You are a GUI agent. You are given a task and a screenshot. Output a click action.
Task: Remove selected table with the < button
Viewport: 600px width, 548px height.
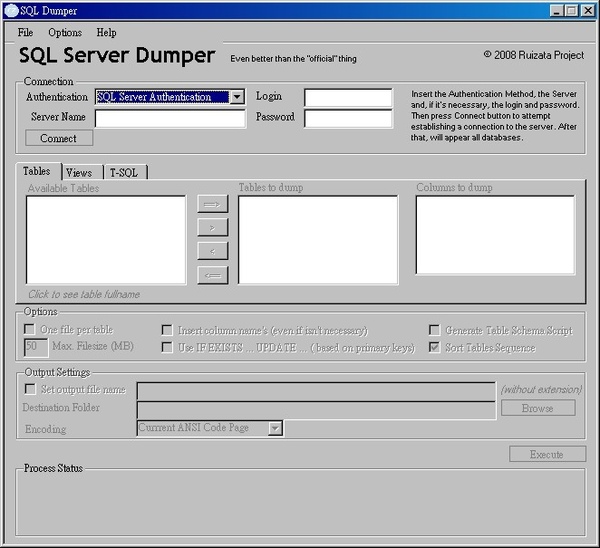(x=213, y=251)
